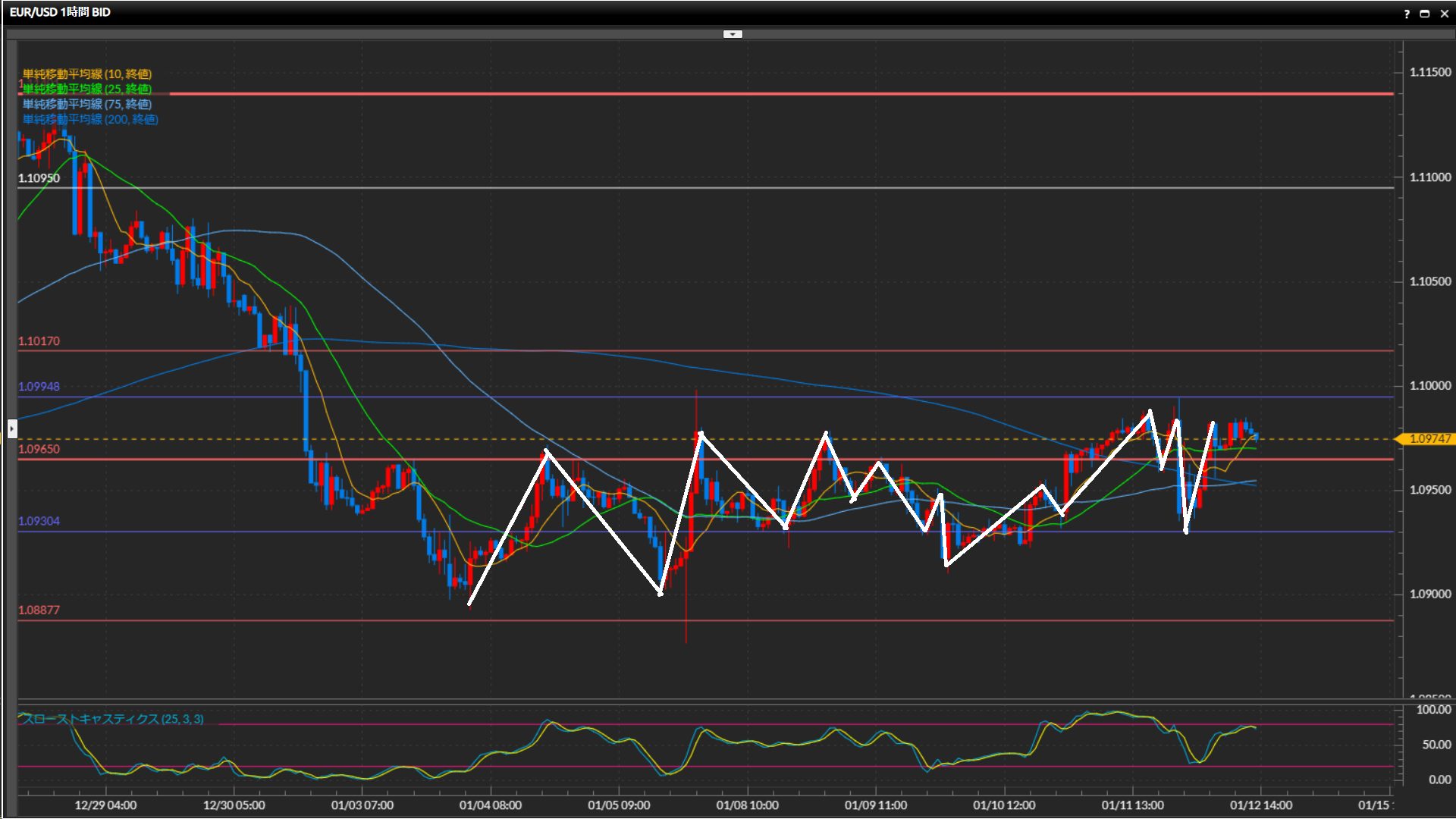Select the Slow Stochastics (25, 3, 3) label
The image size is (1456, 819).
[x=112, y=719]
